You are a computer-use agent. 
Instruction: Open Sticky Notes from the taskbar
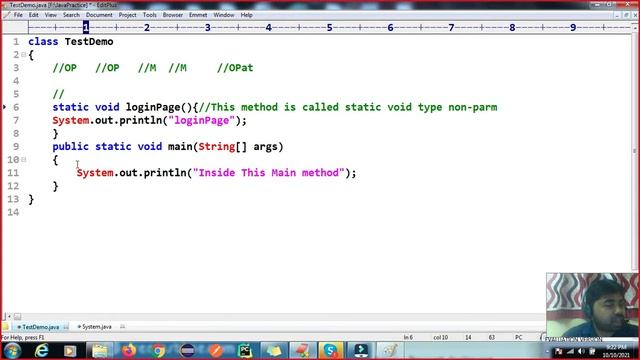coord(274,351)
